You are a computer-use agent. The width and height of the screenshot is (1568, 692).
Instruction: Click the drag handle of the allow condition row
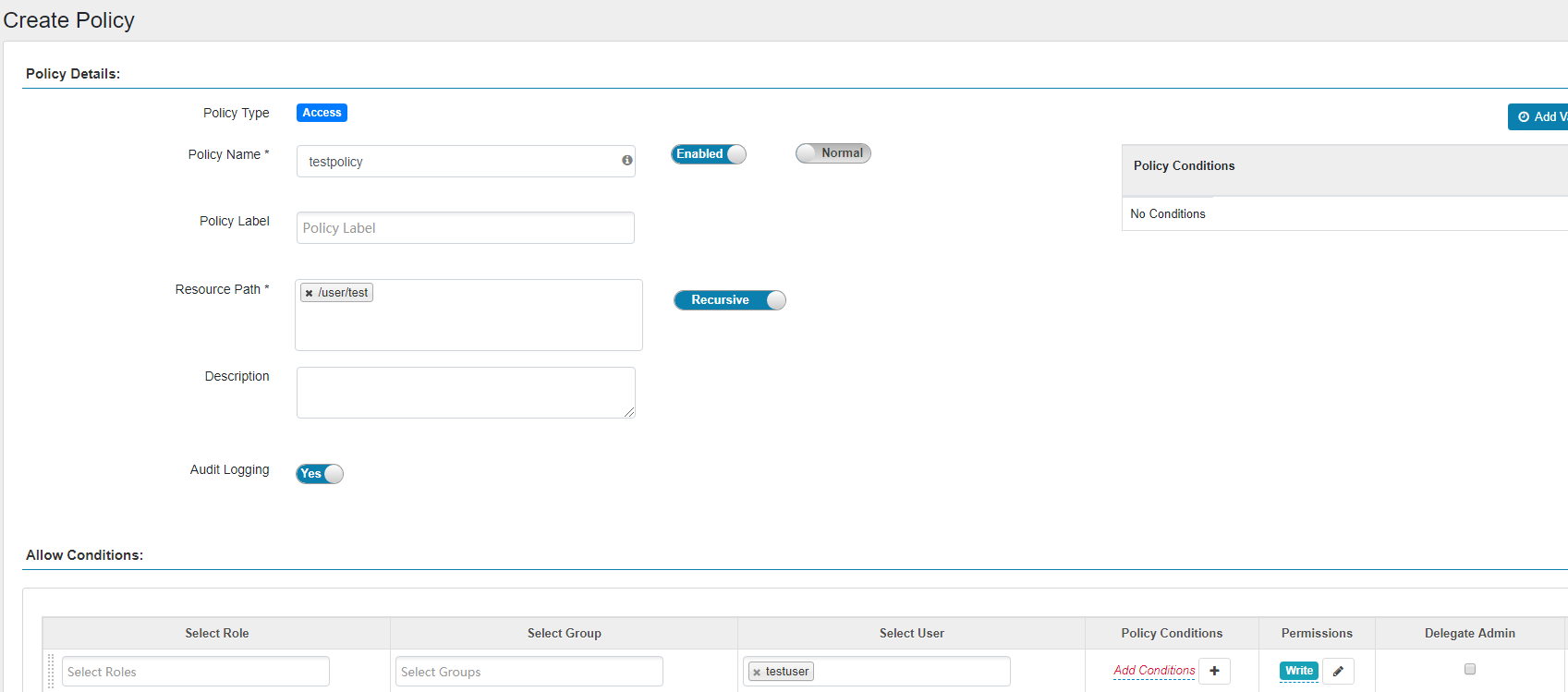[51, 672]
